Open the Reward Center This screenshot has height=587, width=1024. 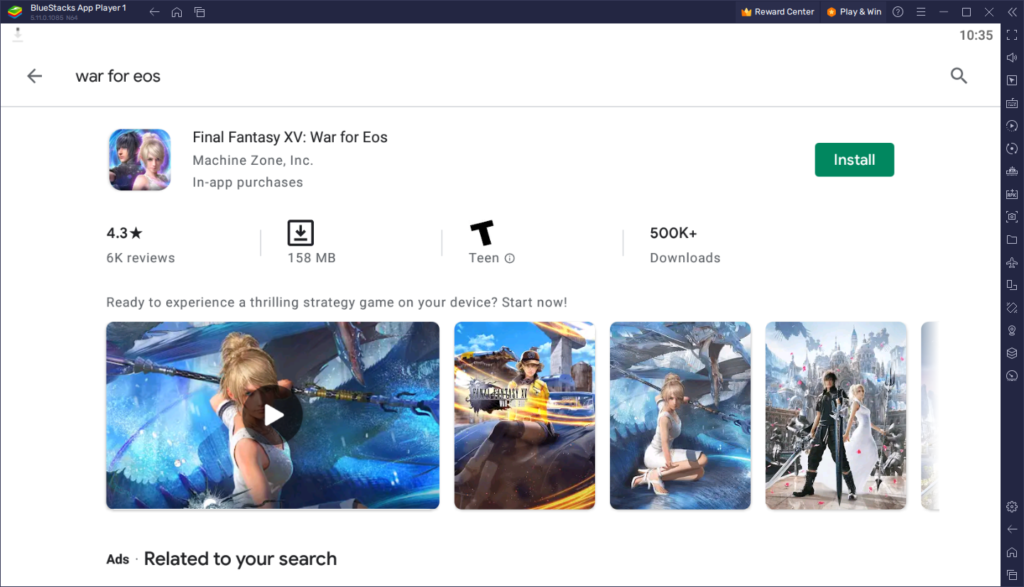(x=777, y=11)
